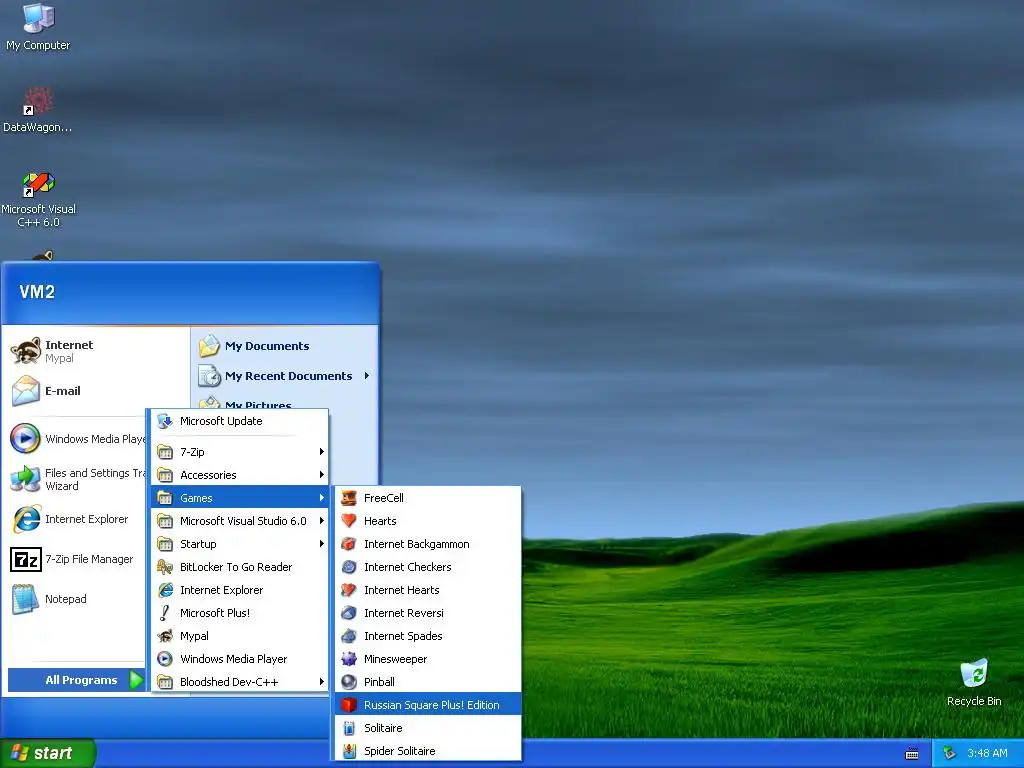Click the Hearts game icon
This screenshot has width=1024, height=768.
coord(349,520)
